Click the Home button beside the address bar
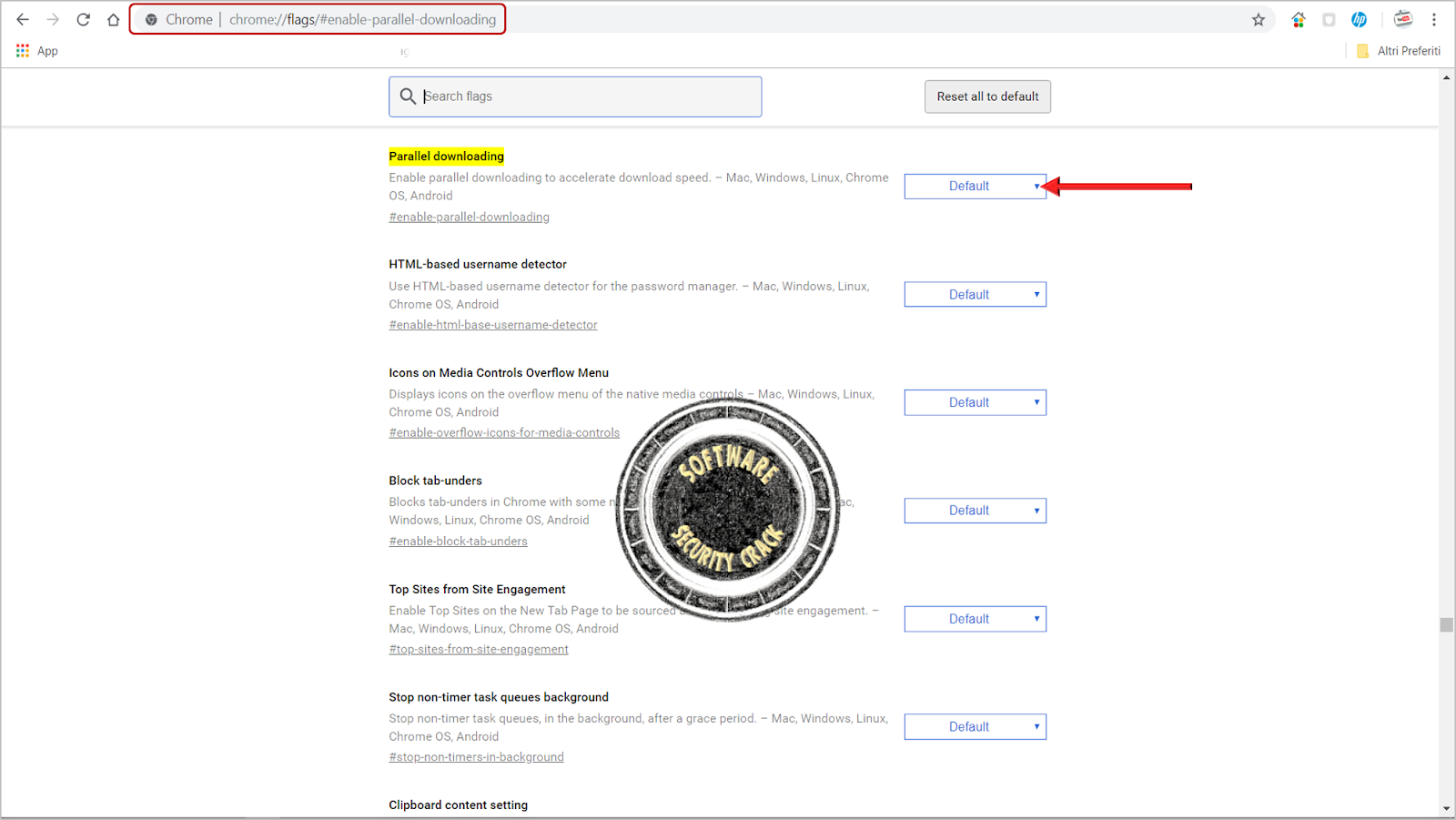This screenshot has height=820, width=1456. click(113, 19)
